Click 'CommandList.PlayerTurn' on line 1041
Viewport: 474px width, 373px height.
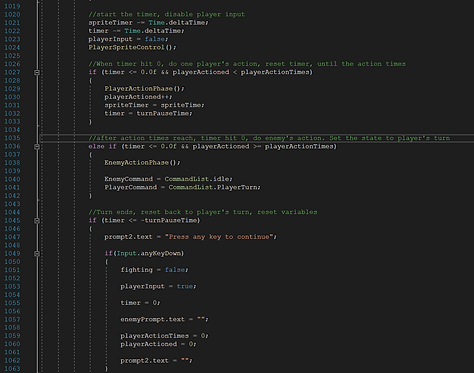tap(213, 187)
